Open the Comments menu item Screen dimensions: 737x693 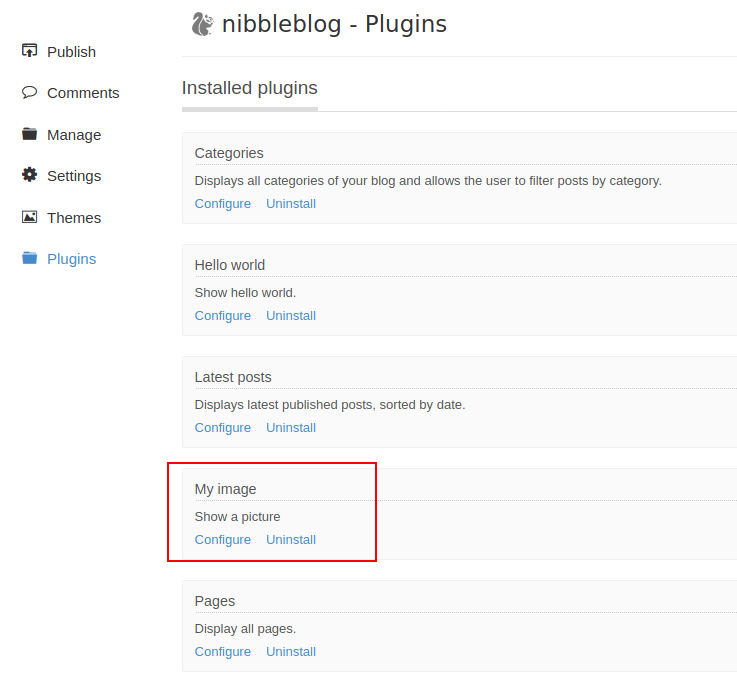pos(83,93)
